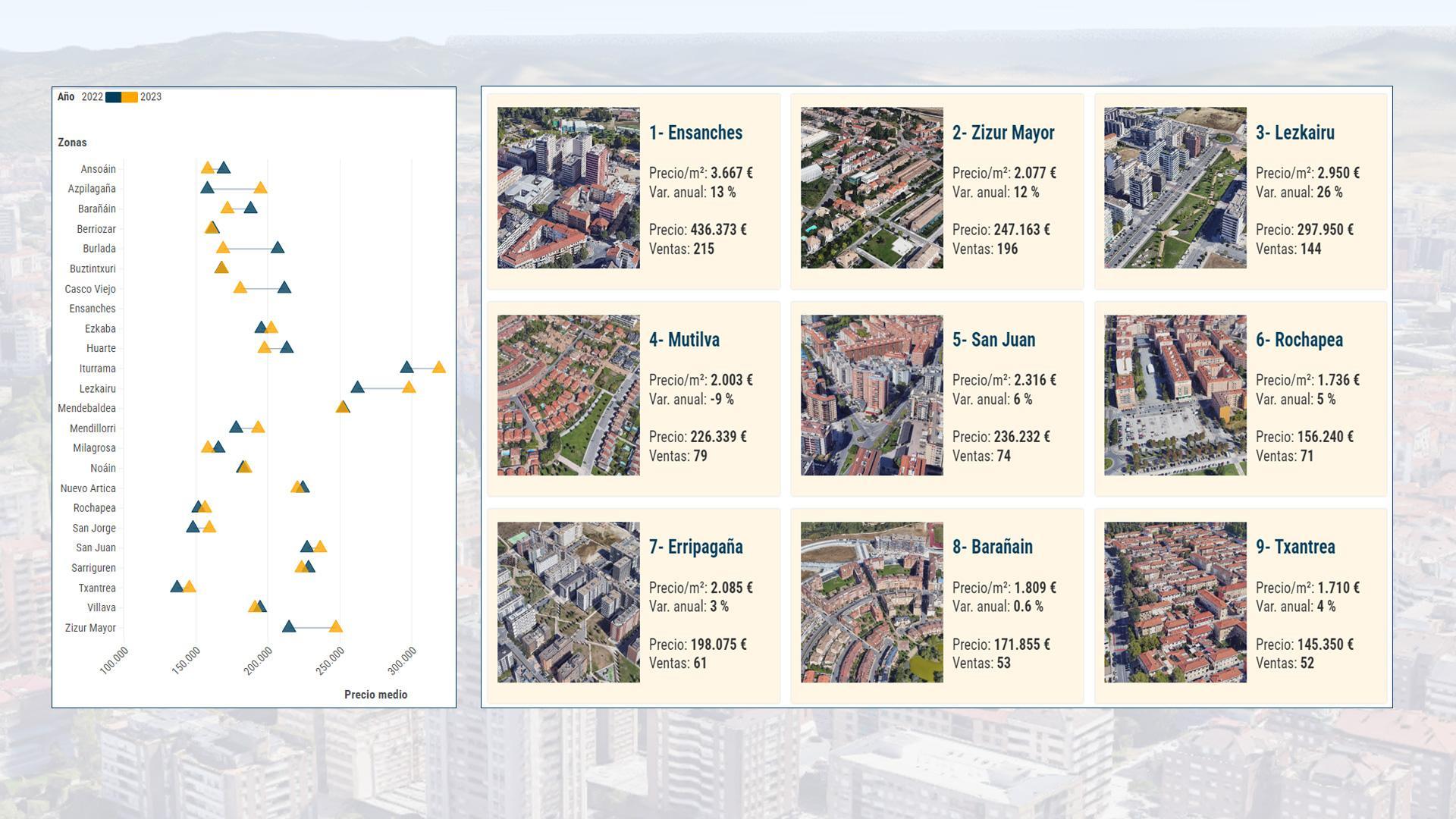This screenshot has width=1456, height=819.
Task: Open the 9- Txantrea card heading
Action: tap(1297, 547)
